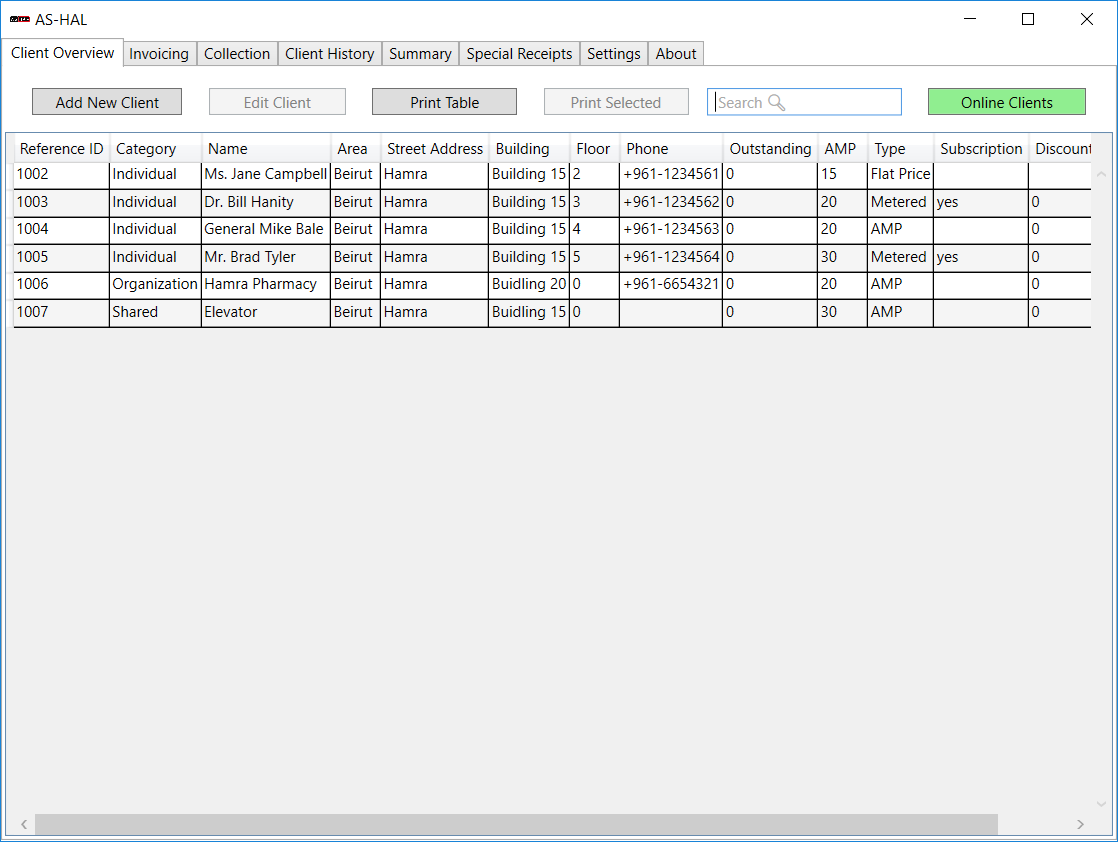Click Metered type cell for Dr. Bill Hanity

point(900,202)
